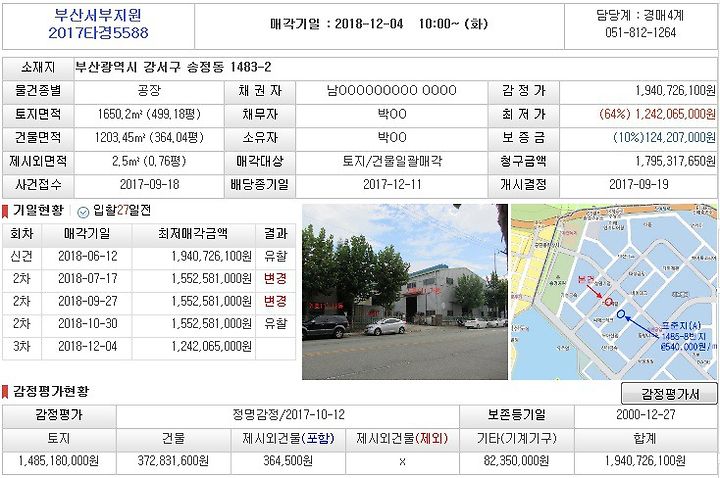Select address 부산광역시 강서구 송정동 1483-2
The height and width of the screenshot is (478, 720).
point(173,67)
